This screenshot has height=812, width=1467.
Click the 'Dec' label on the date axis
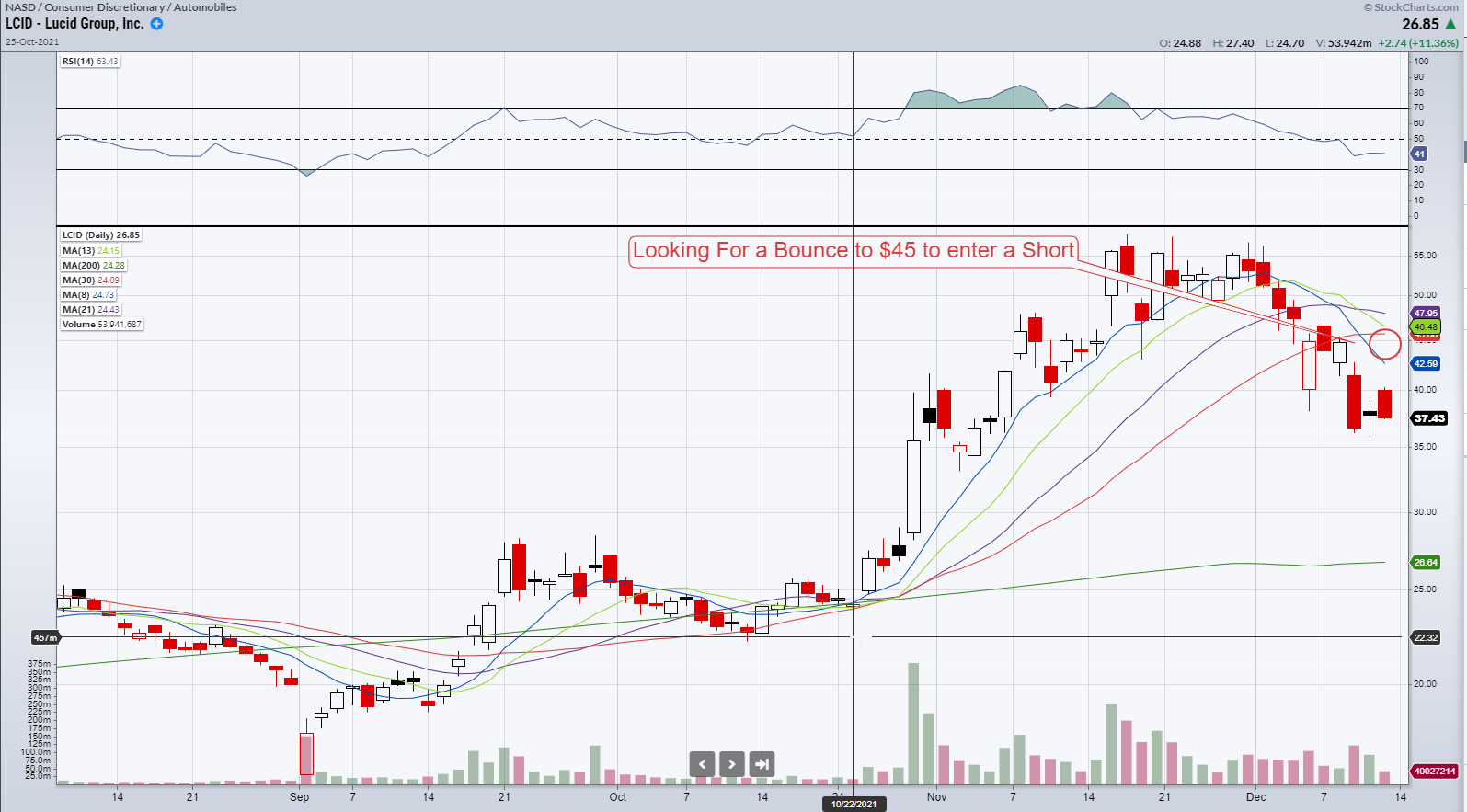1256,797
